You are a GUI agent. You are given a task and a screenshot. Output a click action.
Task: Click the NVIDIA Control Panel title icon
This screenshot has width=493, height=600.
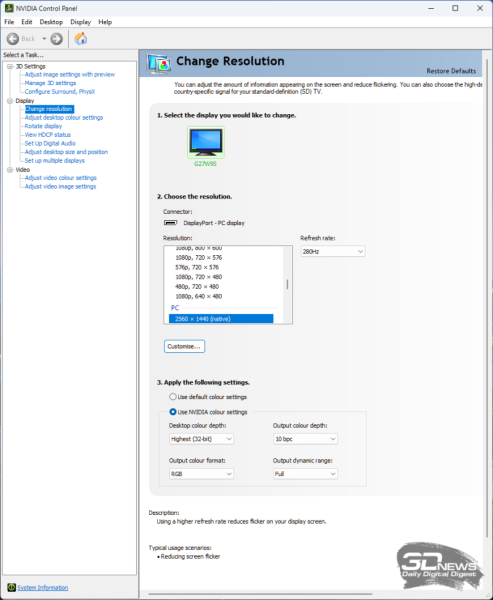(9, 8)
